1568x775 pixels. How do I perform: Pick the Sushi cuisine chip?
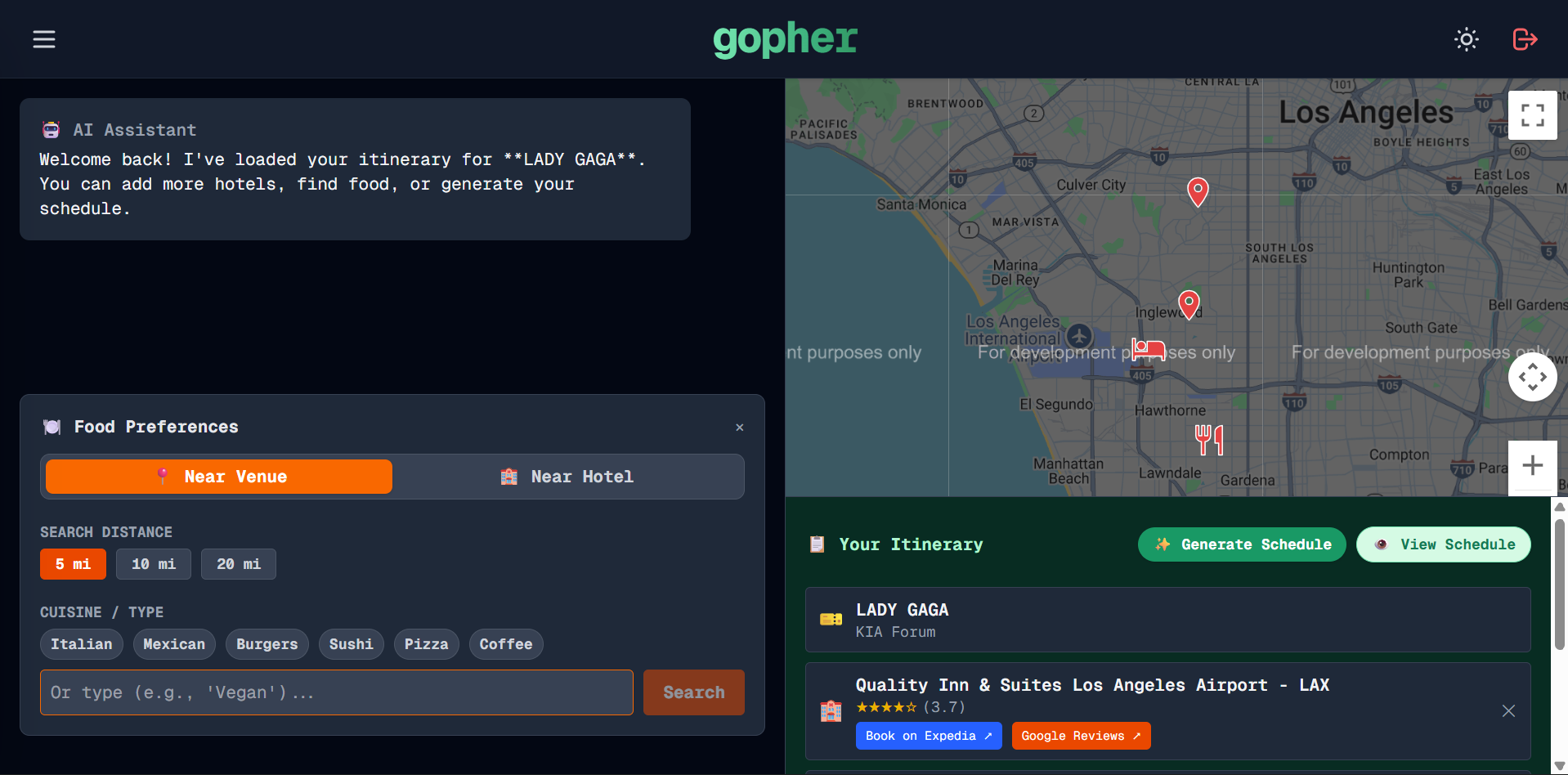[352, 644]
